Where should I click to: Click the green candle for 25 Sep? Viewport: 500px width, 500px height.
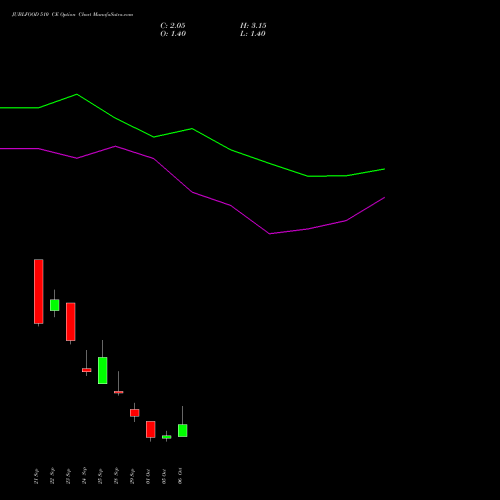click(x=103, y=370)
